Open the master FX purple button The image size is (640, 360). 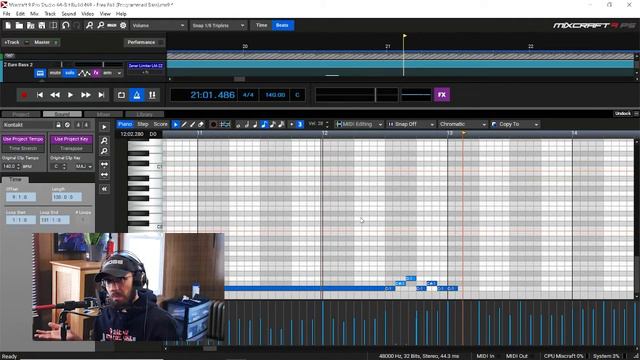coord(442,95)
